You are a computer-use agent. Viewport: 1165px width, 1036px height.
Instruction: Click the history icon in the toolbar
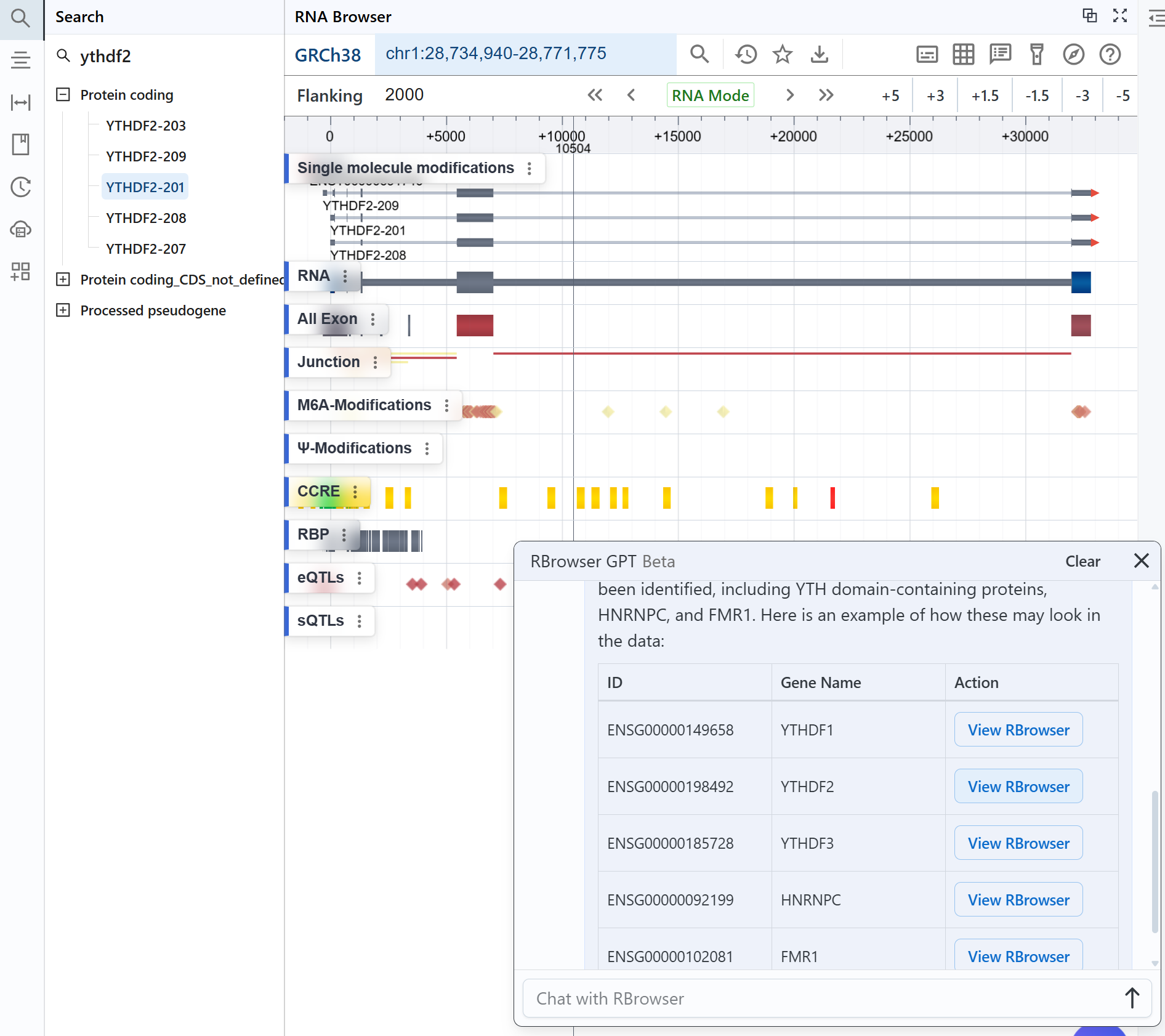(x=746, y=54)
